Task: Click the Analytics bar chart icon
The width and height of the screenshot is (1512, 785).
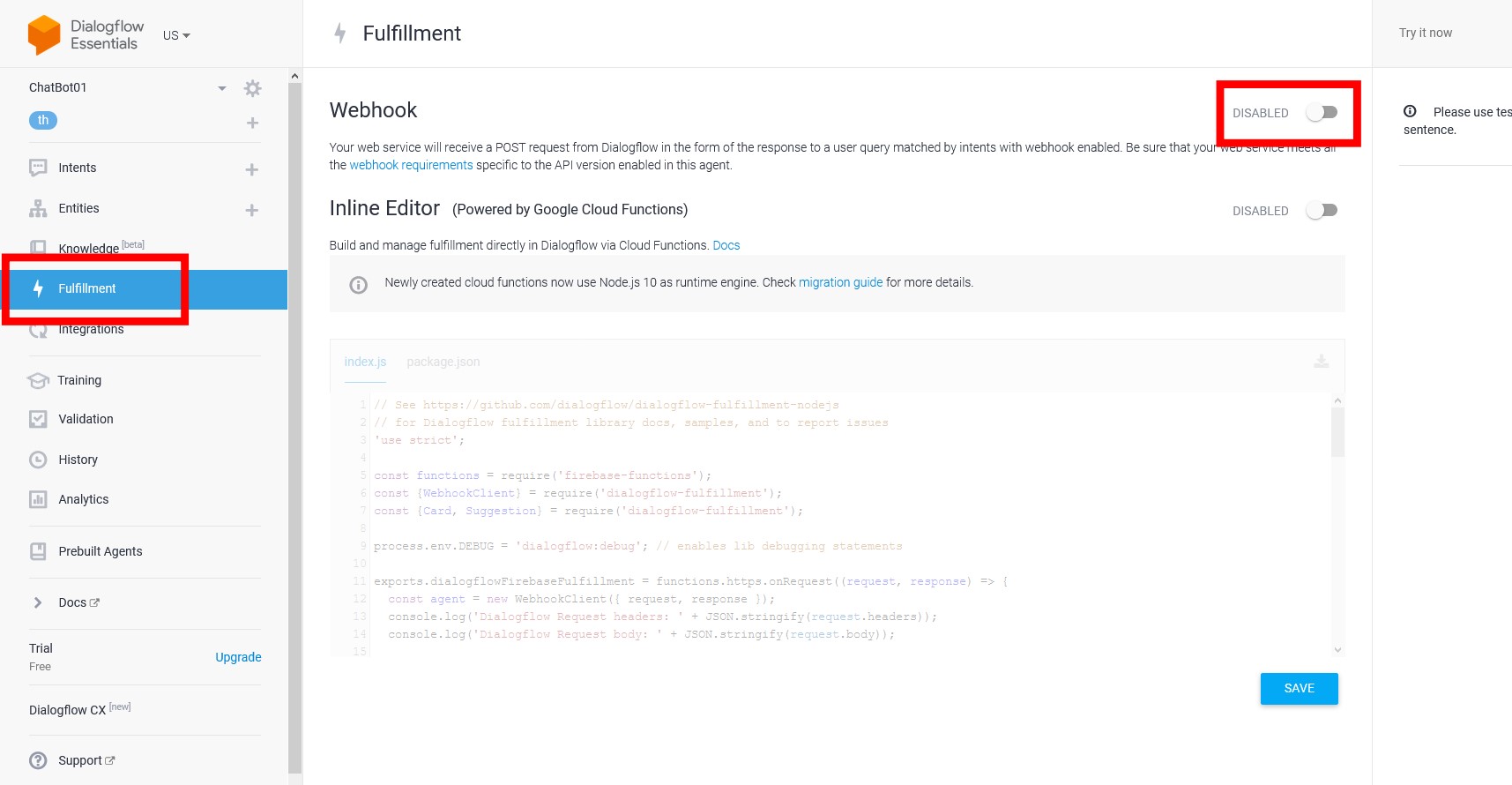Action: click(38, 499)
